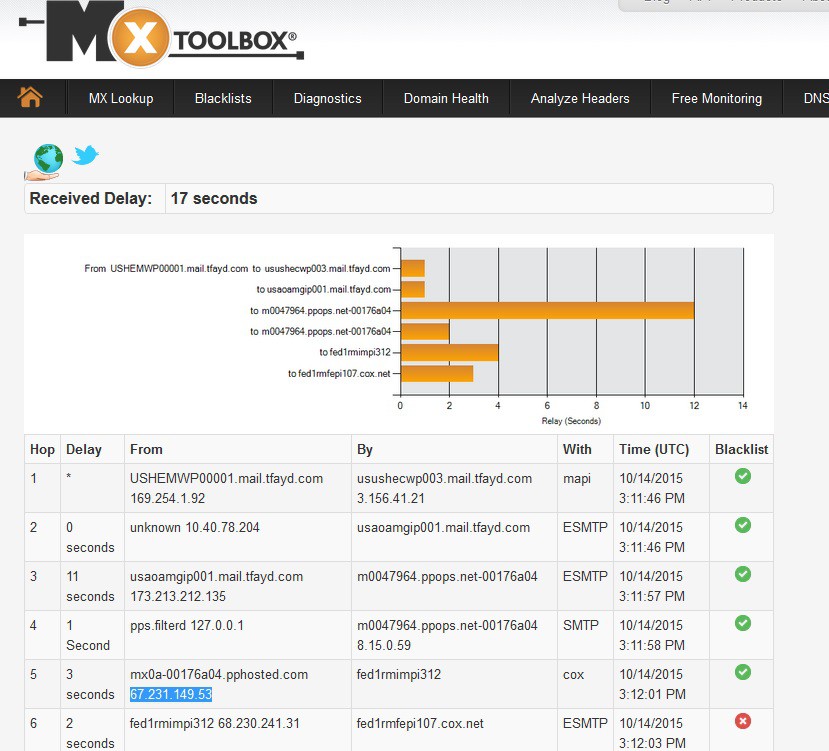Click mapi in the With column
The width and height of the screenshot is (829, 751).
point(576,479)
